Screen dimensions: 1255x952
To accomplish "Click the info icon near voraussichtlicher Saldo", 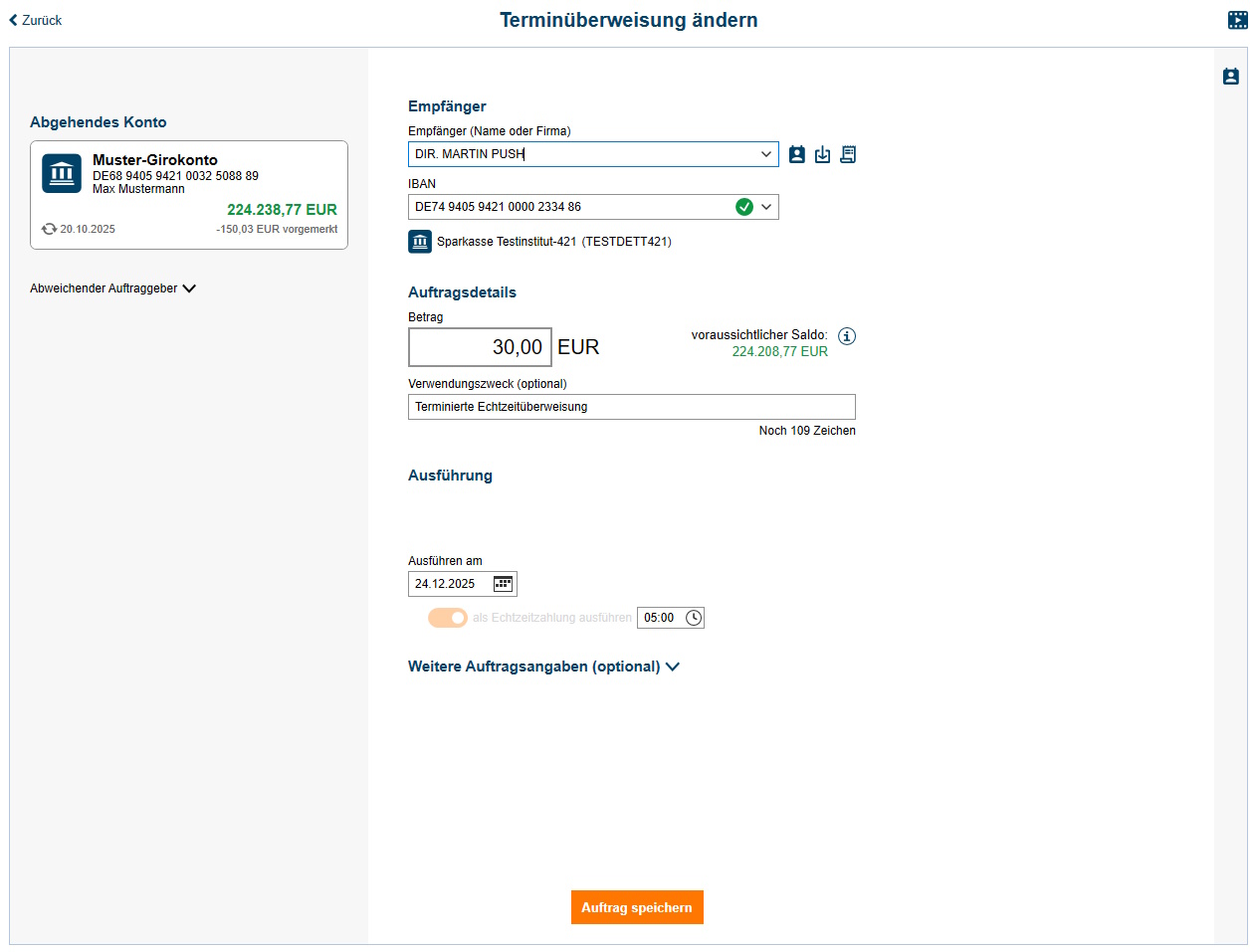I will pyautogui.click(x=847, y=336).
